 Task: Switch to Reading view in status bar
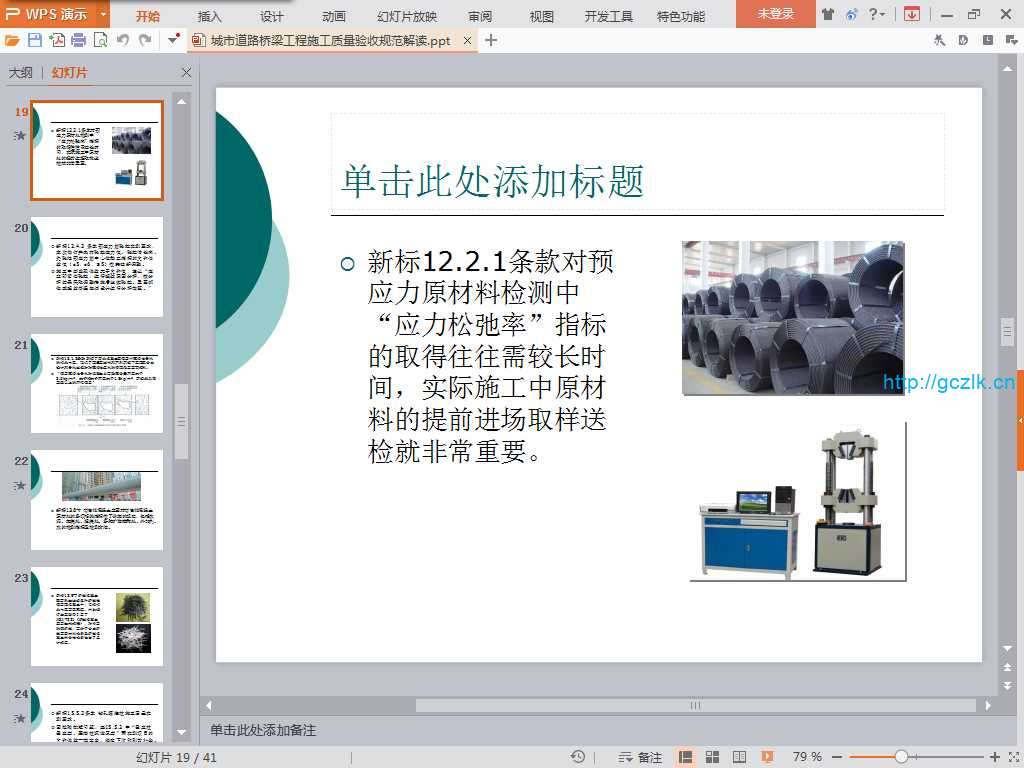tap(740, 757)
